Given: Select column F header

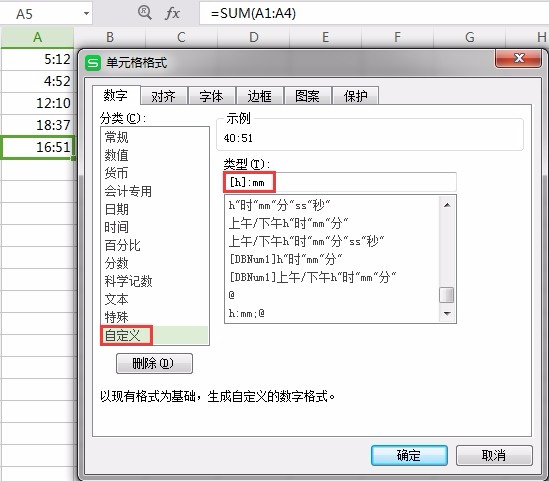Looking at the screenshot, I should 397,37.
